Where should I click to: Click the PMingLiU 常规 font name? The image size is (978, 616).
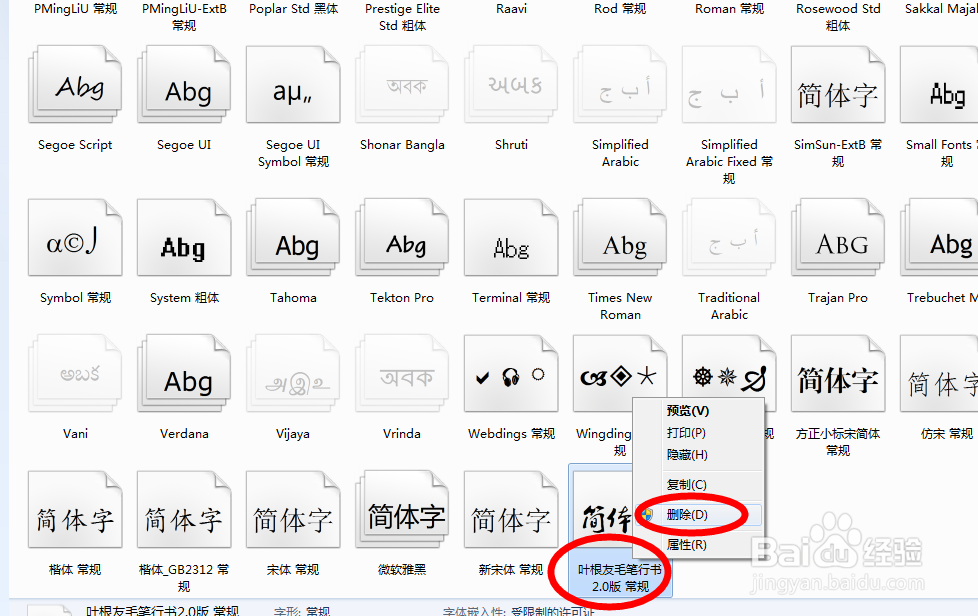[x=75, y=9]
